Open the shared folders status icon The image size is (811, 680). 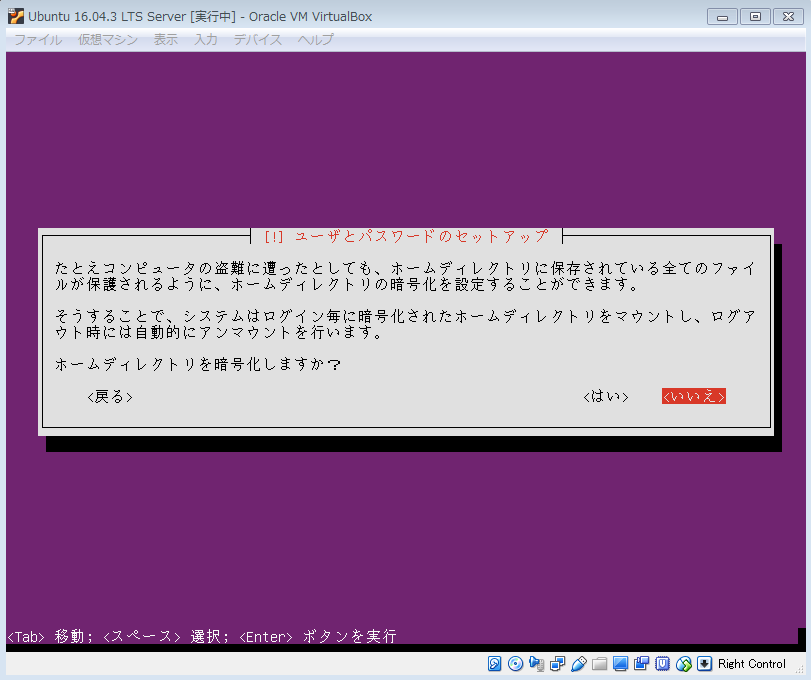pos(600,664)
